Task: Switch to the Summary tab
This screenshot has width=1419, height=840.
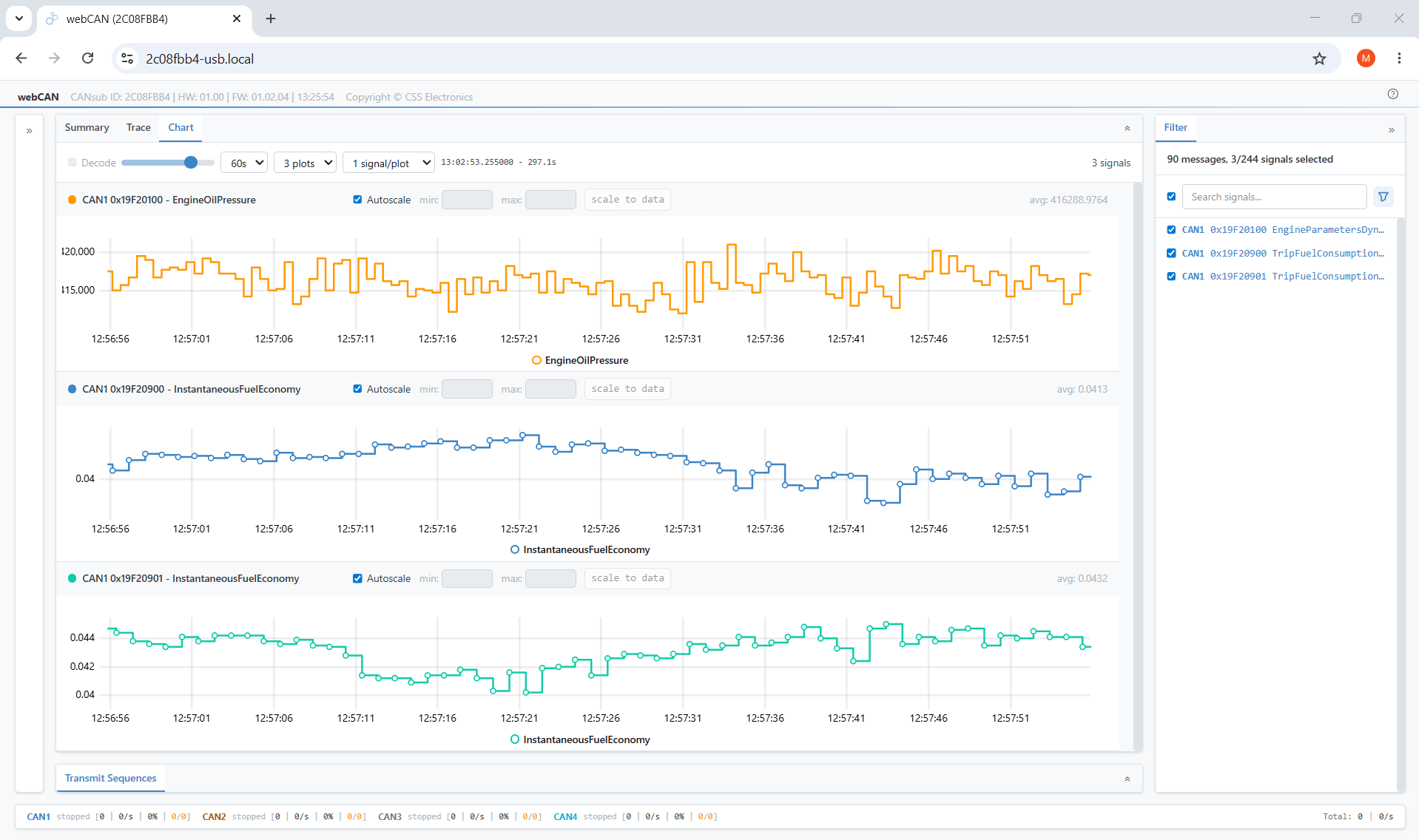Action: coord(87,127)
